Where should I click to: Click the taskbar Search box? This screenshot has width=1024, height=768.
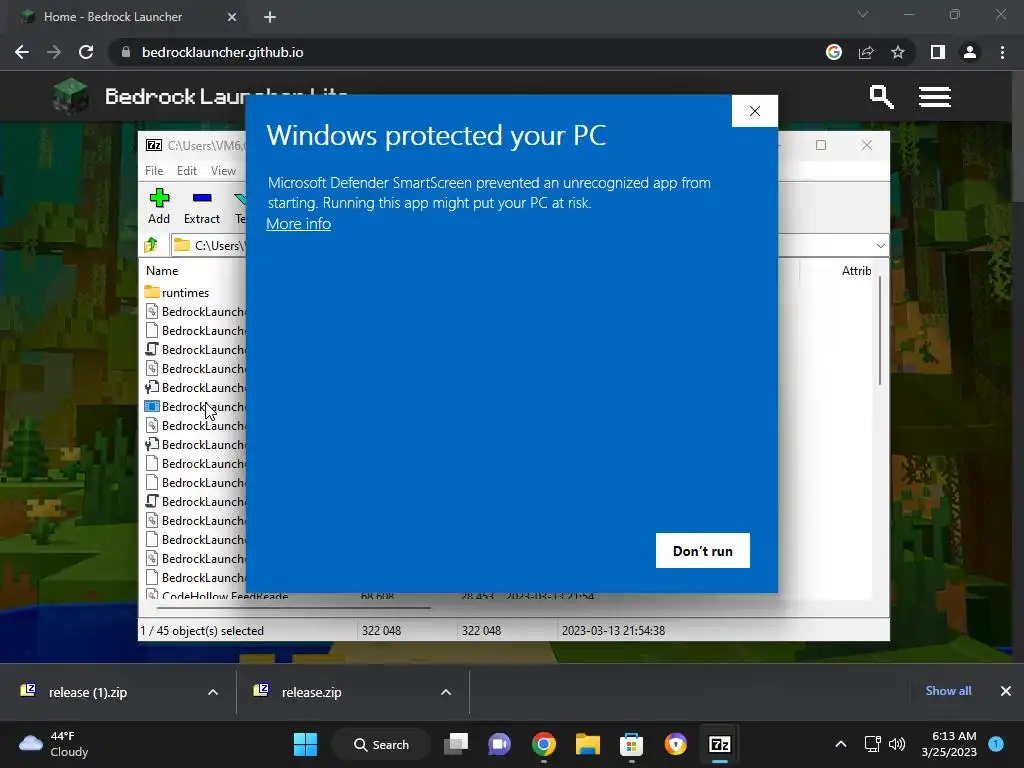coord(381,744)
